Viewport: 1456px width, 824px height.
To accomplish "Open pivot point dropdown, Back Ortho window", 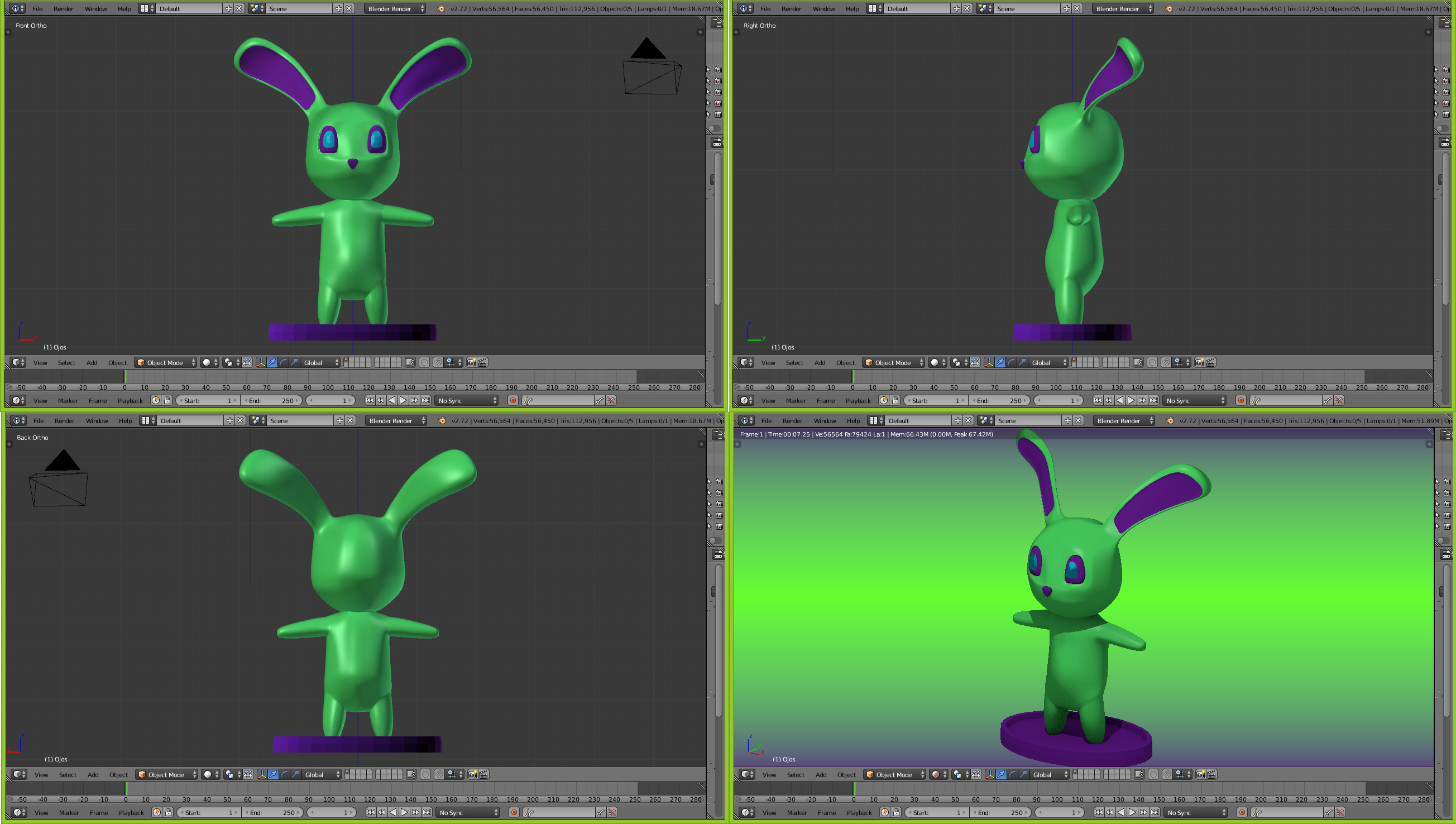I will coord(233,774).
